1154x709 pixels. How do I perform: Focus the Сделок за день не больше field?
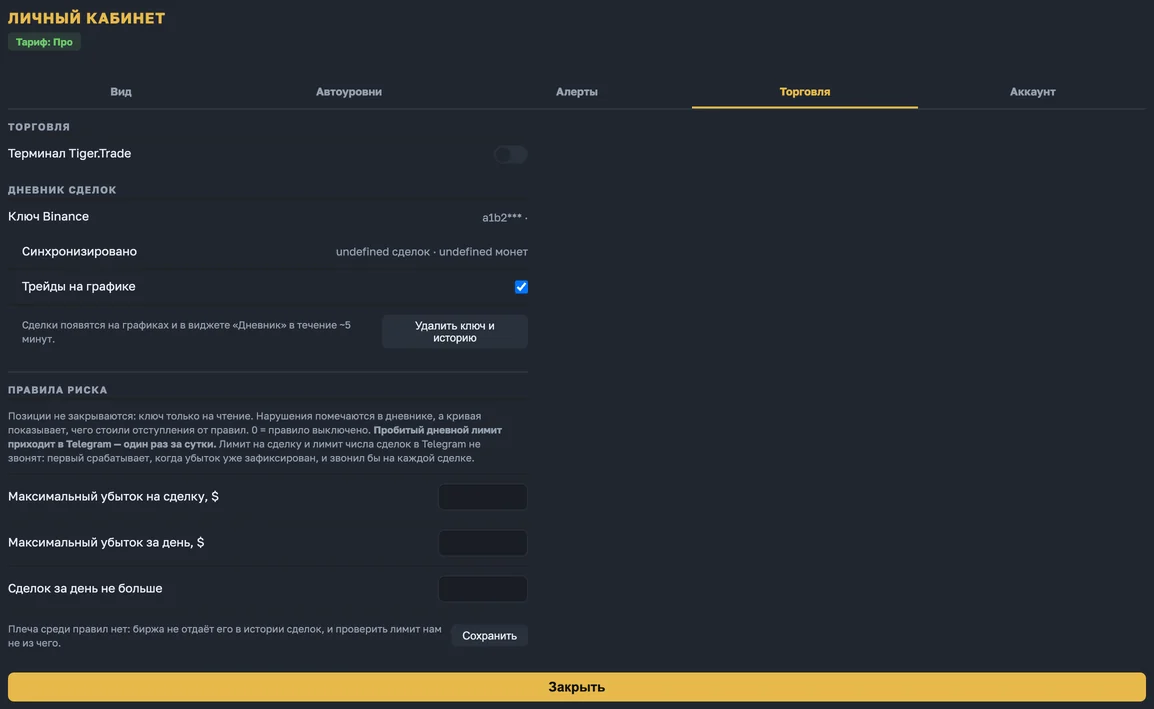(x=483, y=588)
